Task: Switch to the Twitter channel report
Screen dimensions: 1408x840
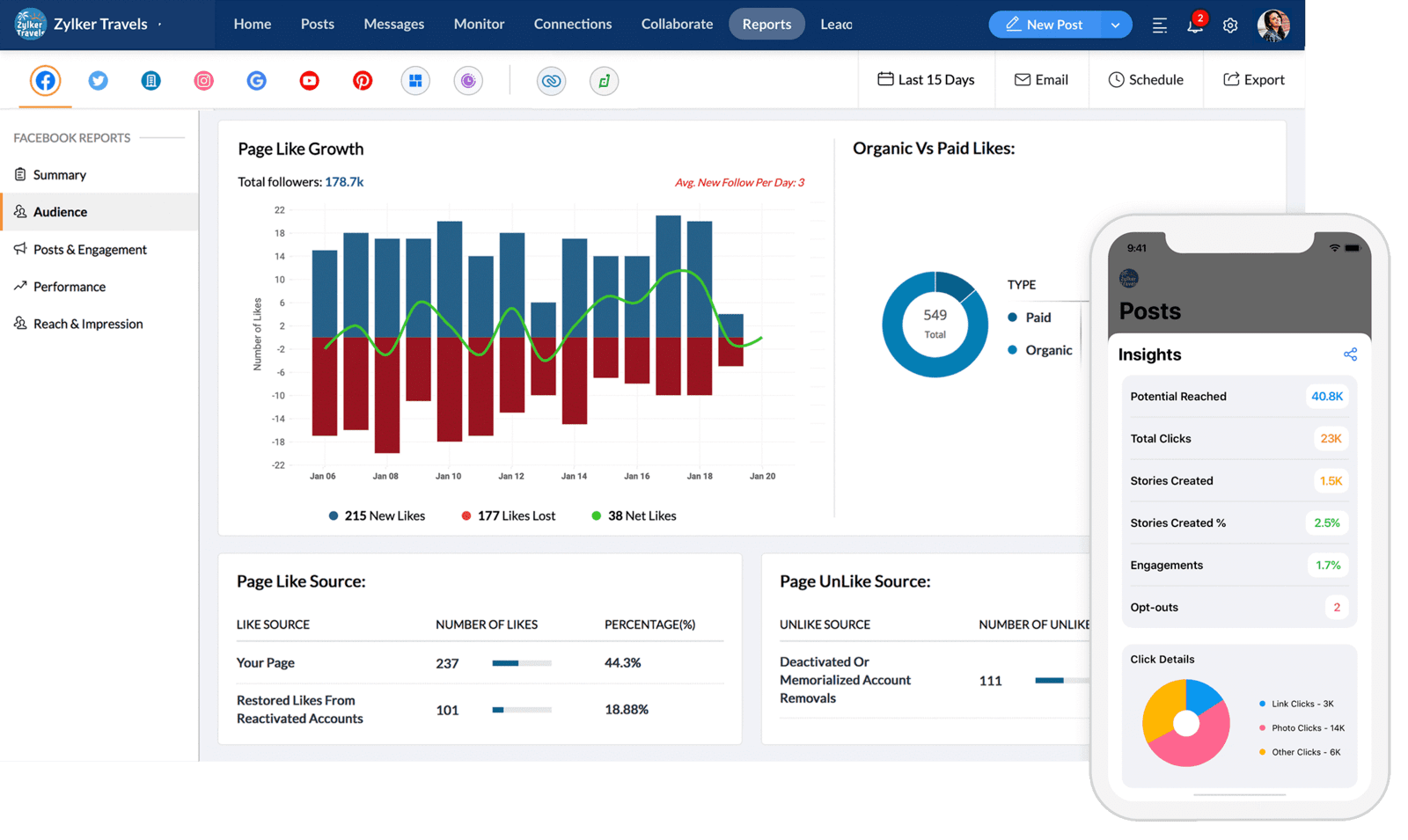Action: (98, 80)
